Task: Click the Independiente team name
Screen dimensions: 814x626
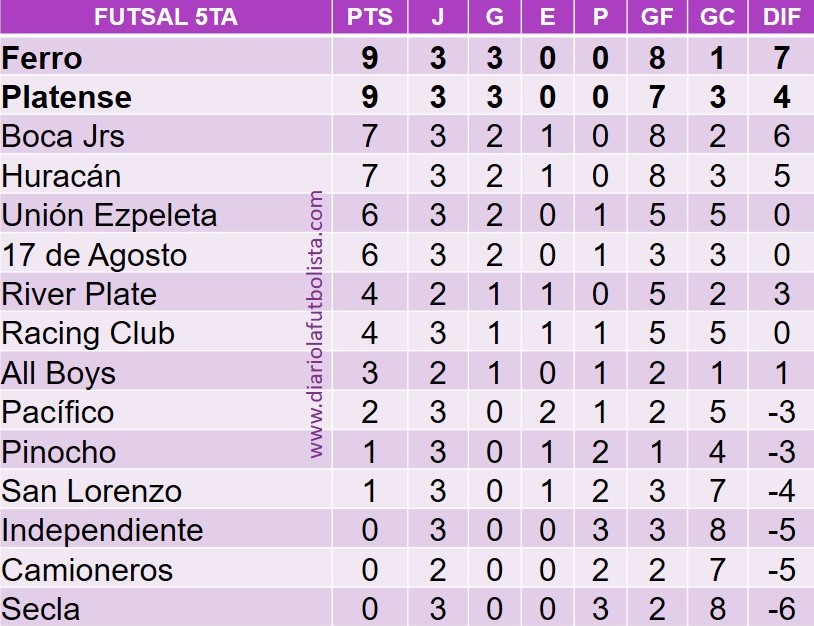Action: 102,530
